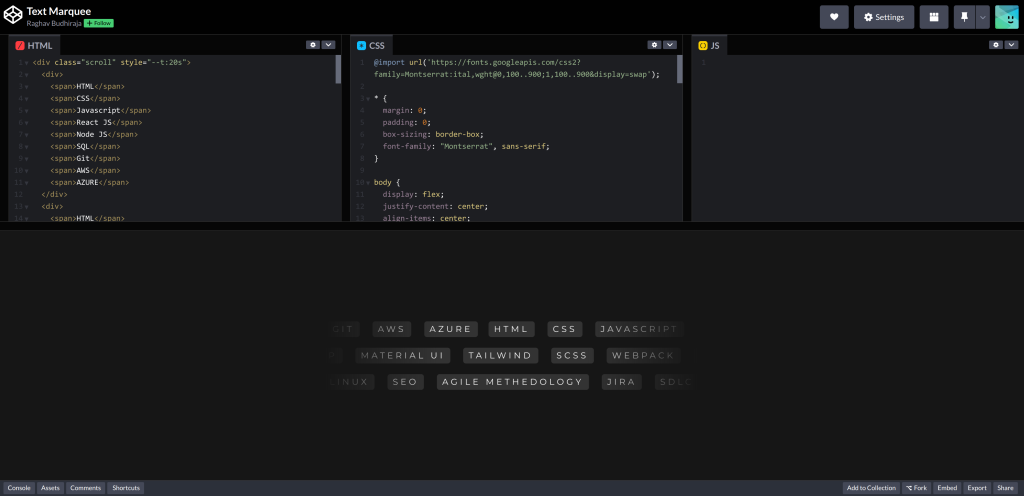Viewport: 1024px width, 496px height.
Task: Click the CodePen logo icon
Action: pos(13,14)
